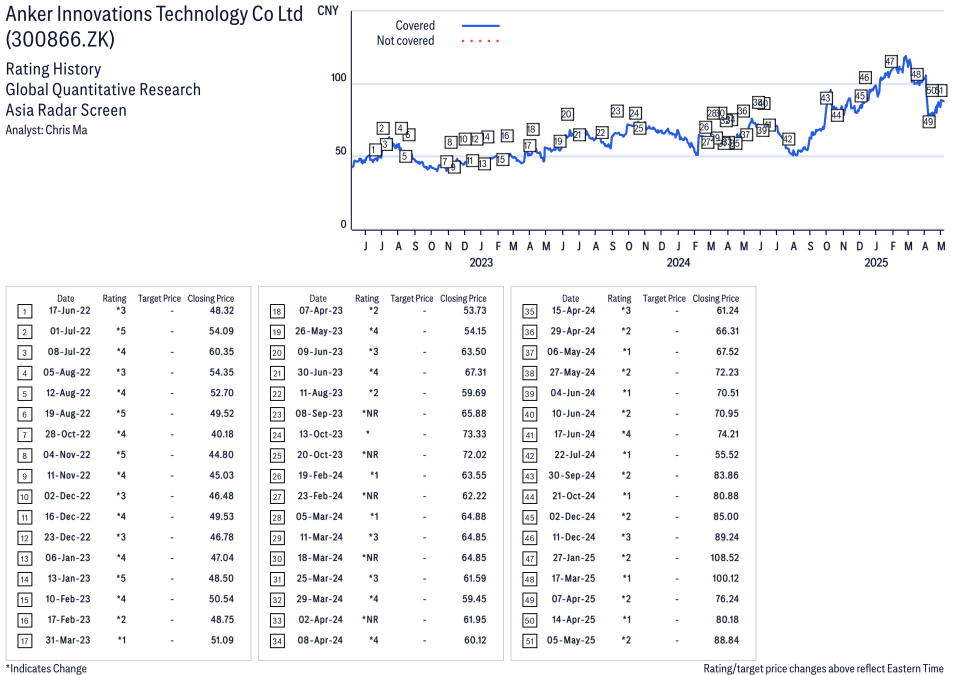Click chart marker 47 near the price peak
Screen dimensions: 955x675
point(890,62)
